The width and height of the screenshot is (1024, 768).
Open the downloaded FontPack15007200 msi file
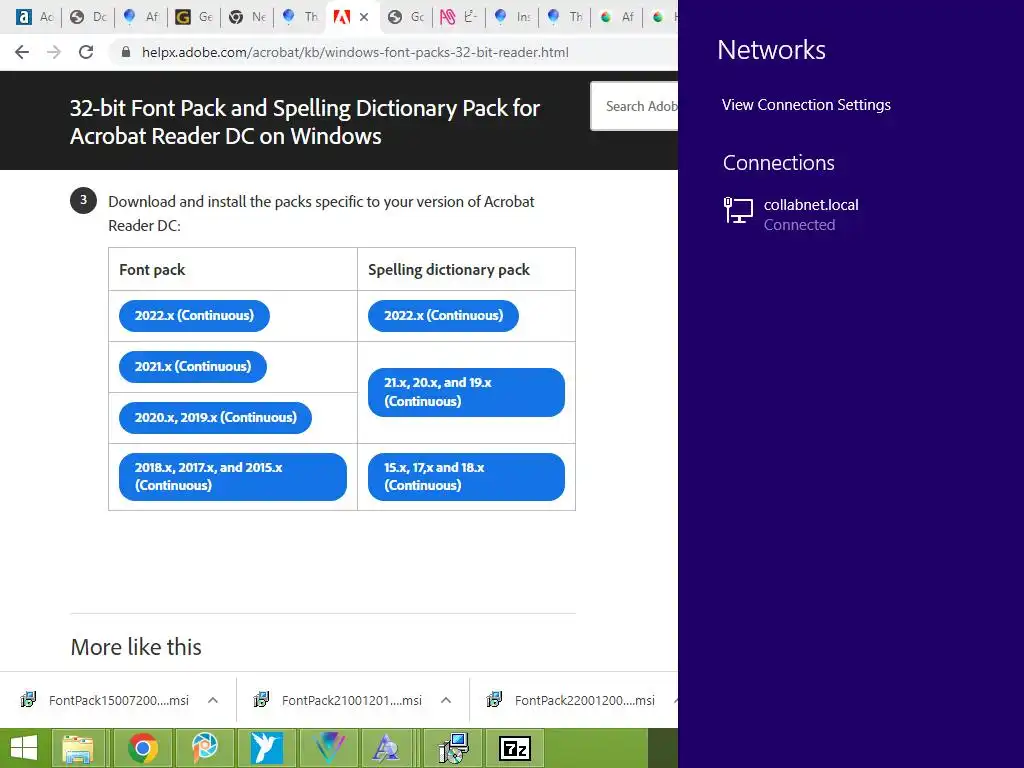click(x=118, y=700)
